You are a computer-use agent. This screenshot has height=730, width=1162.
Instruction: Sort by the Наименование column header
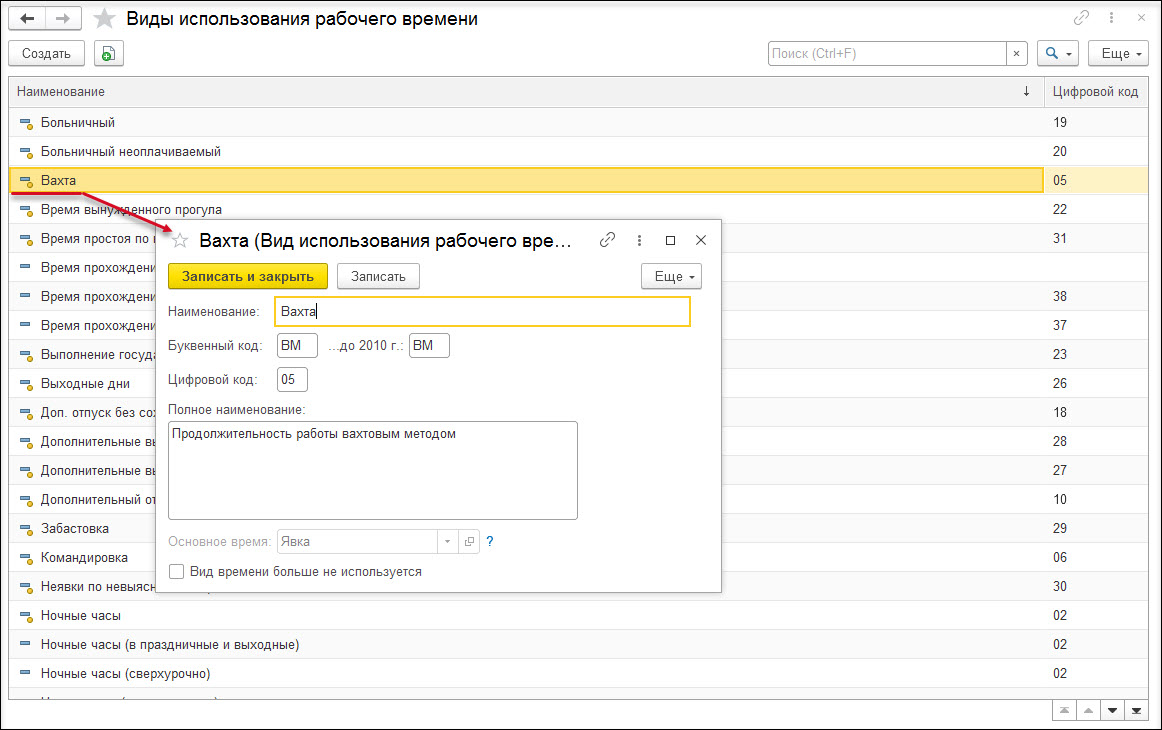click(x=500, y=92)
